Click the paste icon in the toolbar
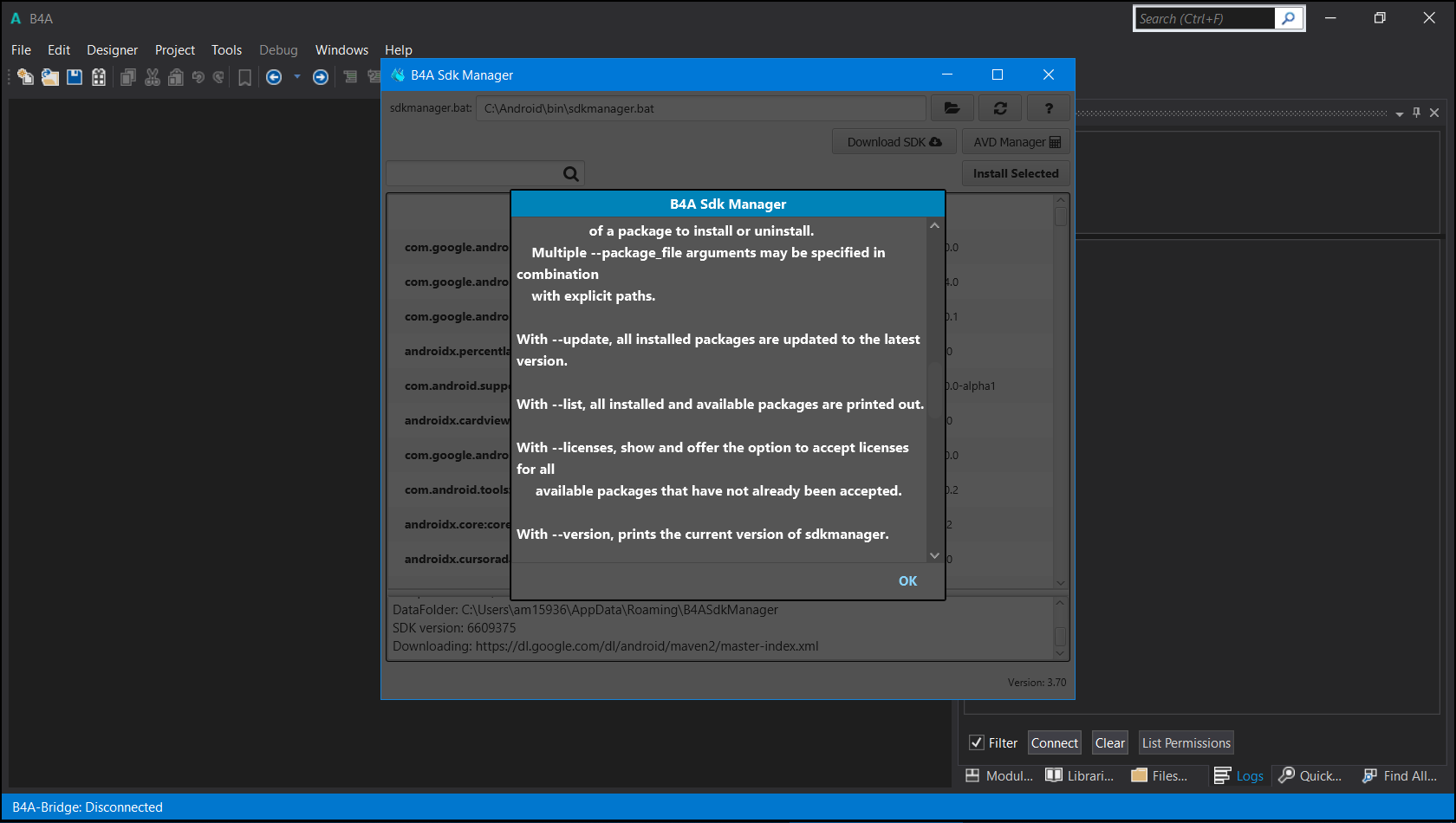Screen dimensions: 1456x823 [176, 77]
